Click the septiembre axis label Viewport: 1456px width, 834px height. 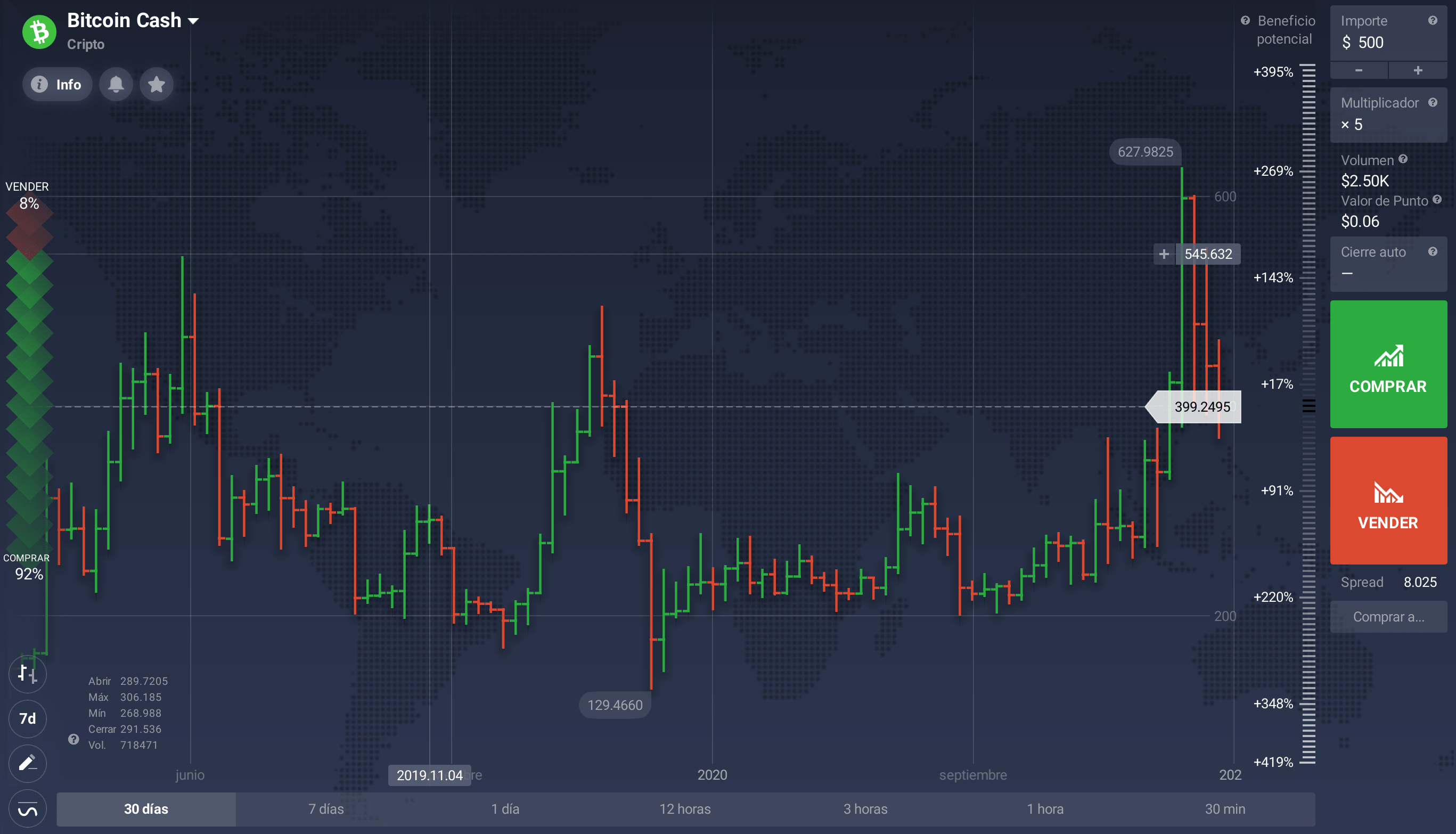pyautogui.click(x=972, y=775)
